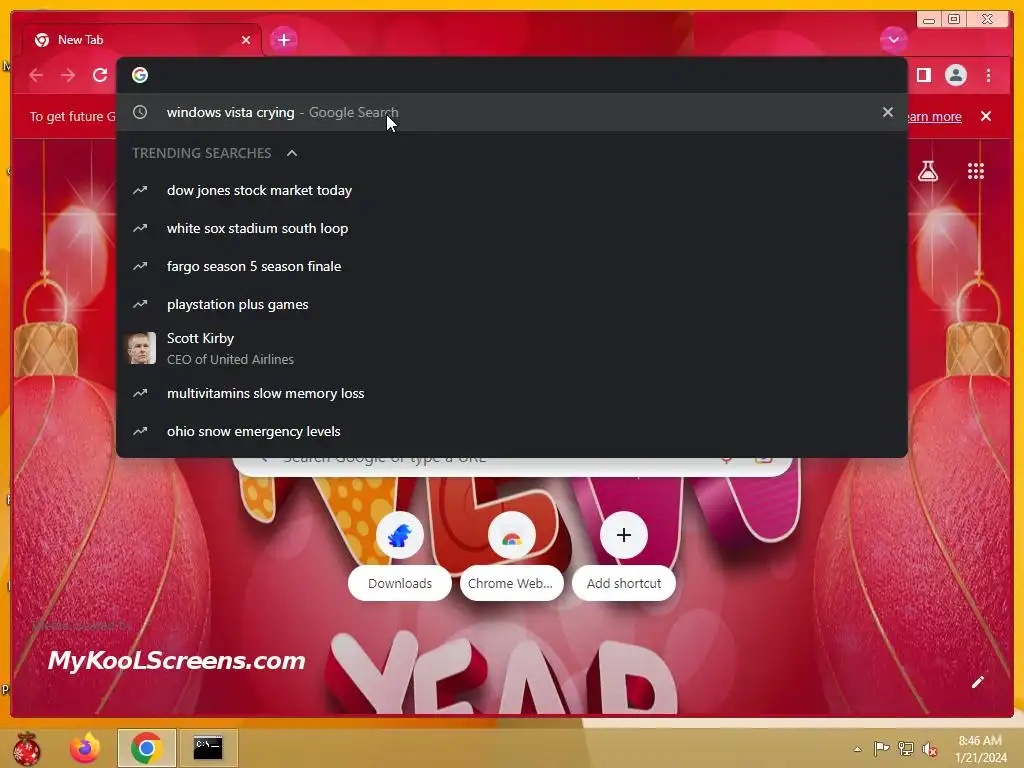Screen dimensions: 1024x768
Task: Select the Scott Kirby suggestion
Action: (511, 349)
